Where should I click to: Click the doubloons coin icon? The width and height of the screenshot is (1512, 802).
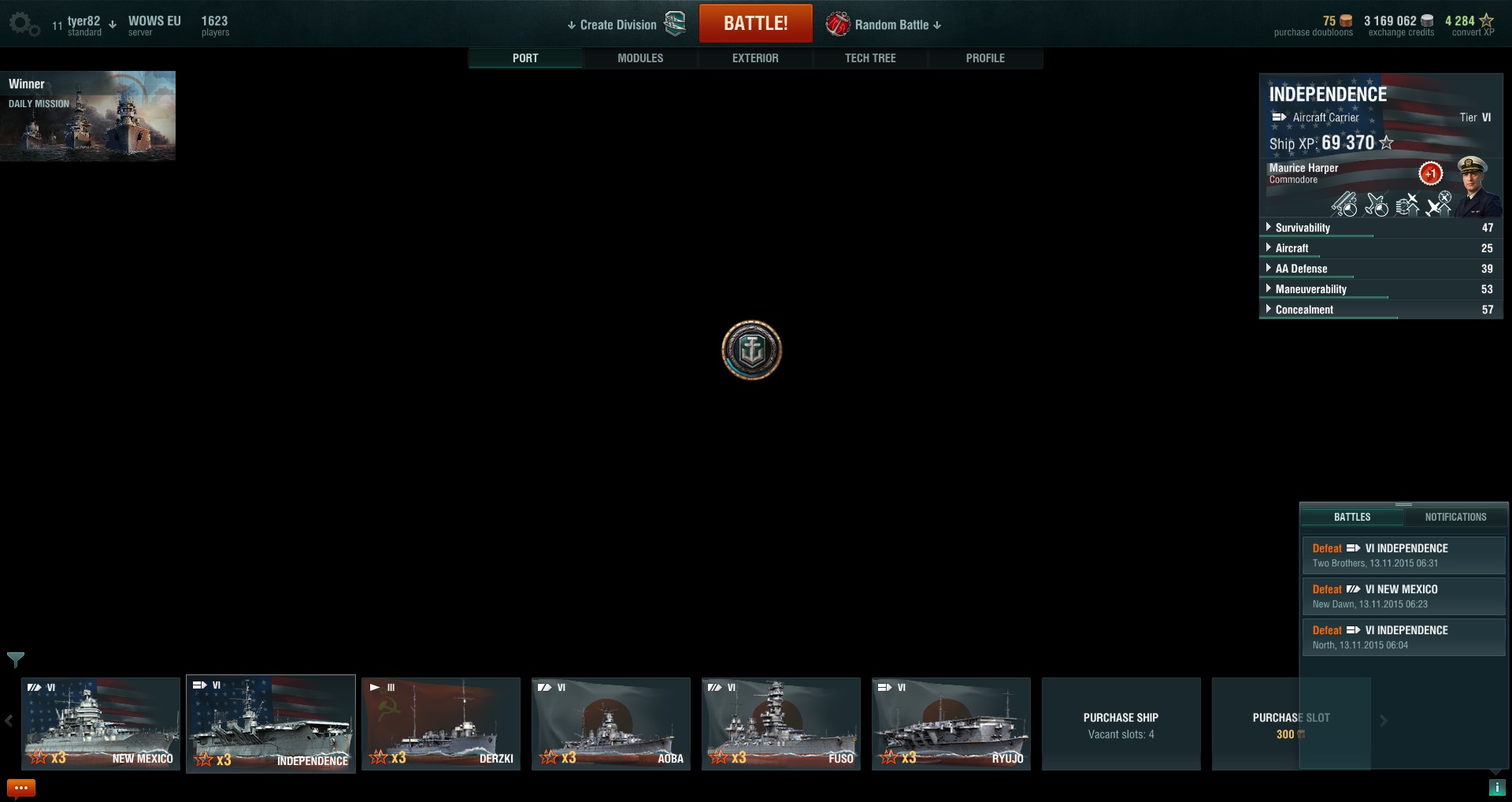click(x=1346, y=20)
